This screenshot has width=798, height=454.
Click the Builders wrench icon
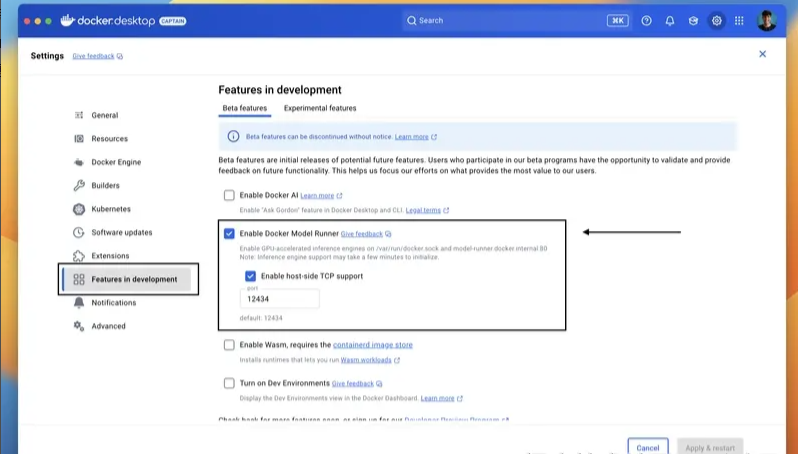[x=79, y=185]
